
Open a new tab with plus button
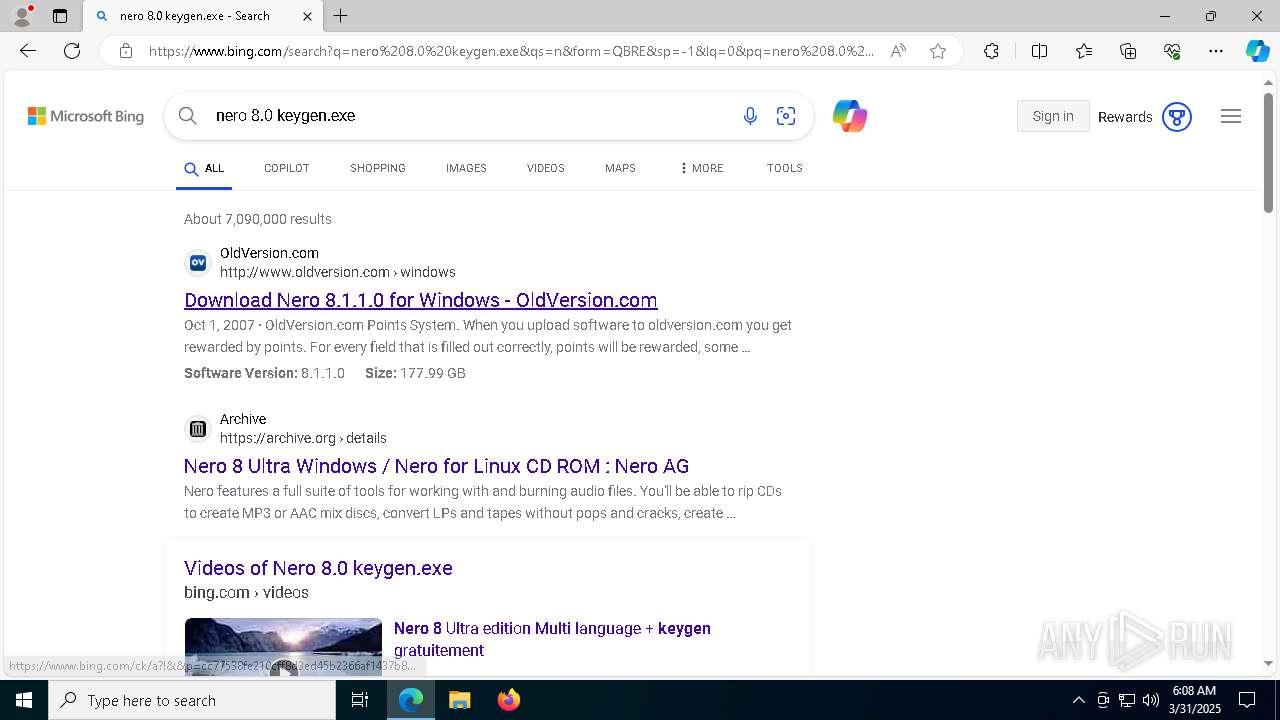(x=341, y=16)
